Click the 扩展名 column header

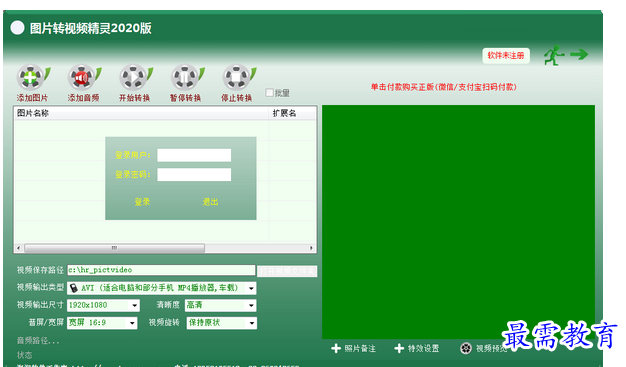click(293, 113)
